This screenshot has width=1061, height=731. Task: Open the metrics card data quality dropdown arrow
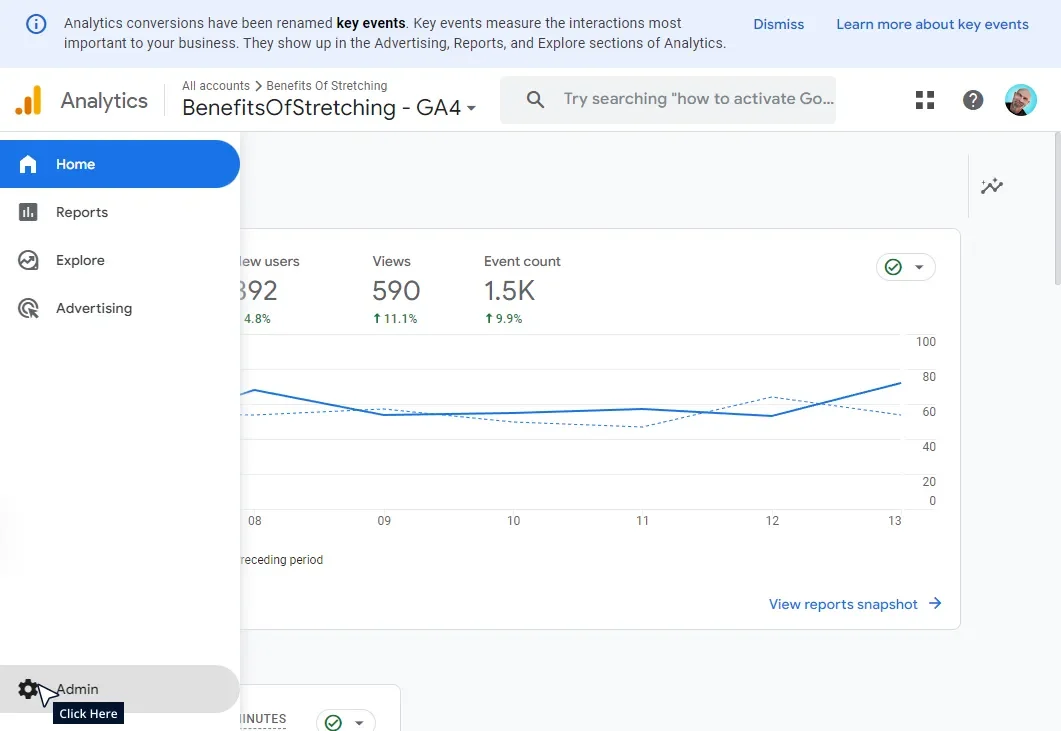(x=917, y=267)
